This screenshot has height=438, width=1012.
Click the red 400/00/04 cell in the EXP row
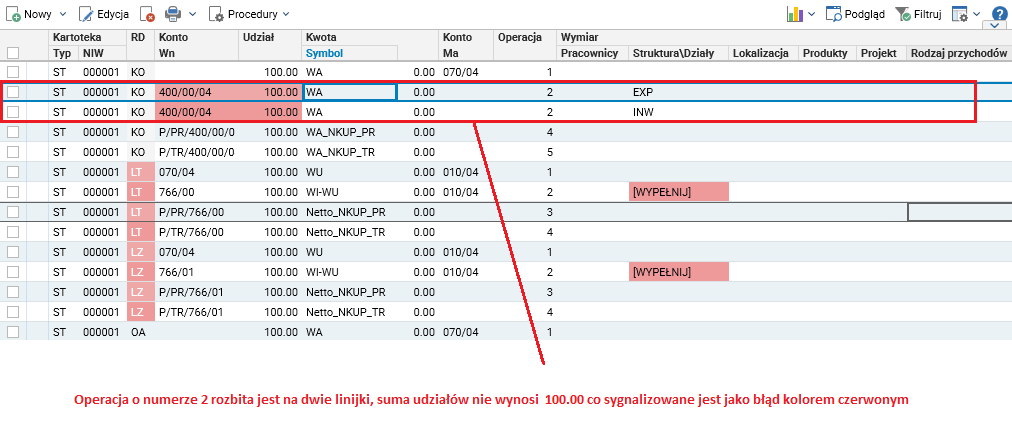tap(197, 92)
